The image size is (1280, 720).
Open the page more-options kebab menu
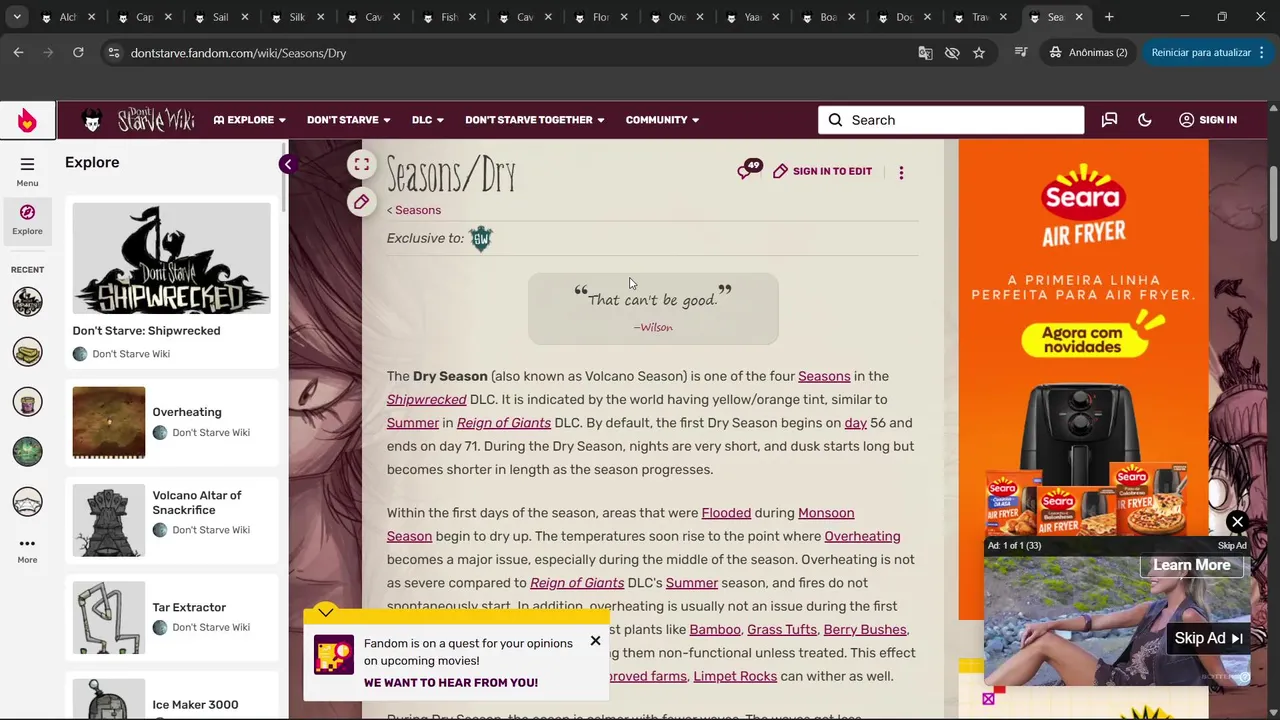[x=901, y=172]
